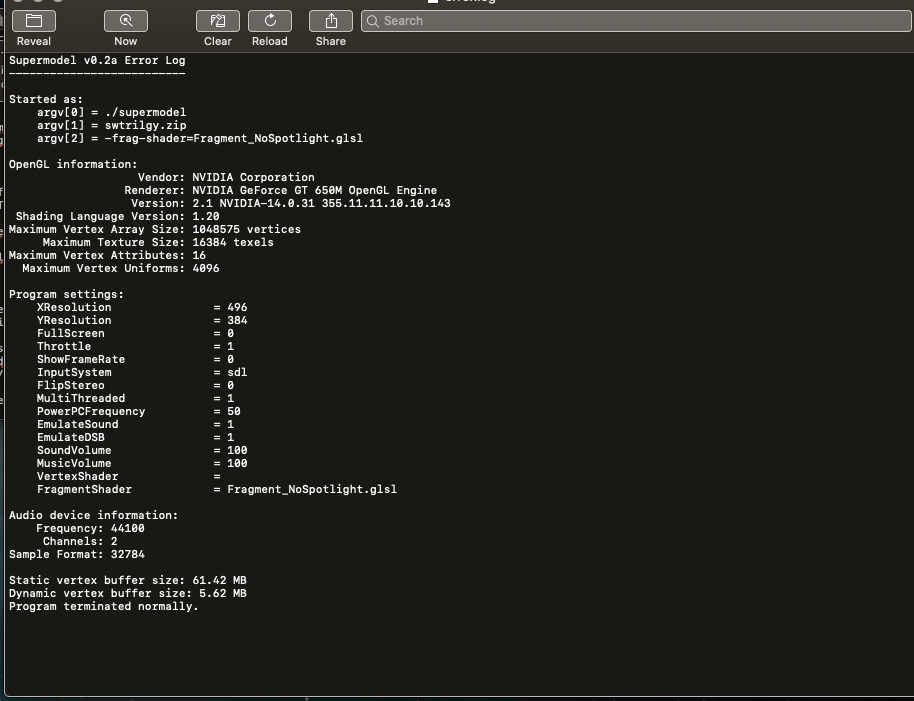Click the 'MusicVolume = 100' setting line
Screen dimensions: 914x701
coord(142,463)
